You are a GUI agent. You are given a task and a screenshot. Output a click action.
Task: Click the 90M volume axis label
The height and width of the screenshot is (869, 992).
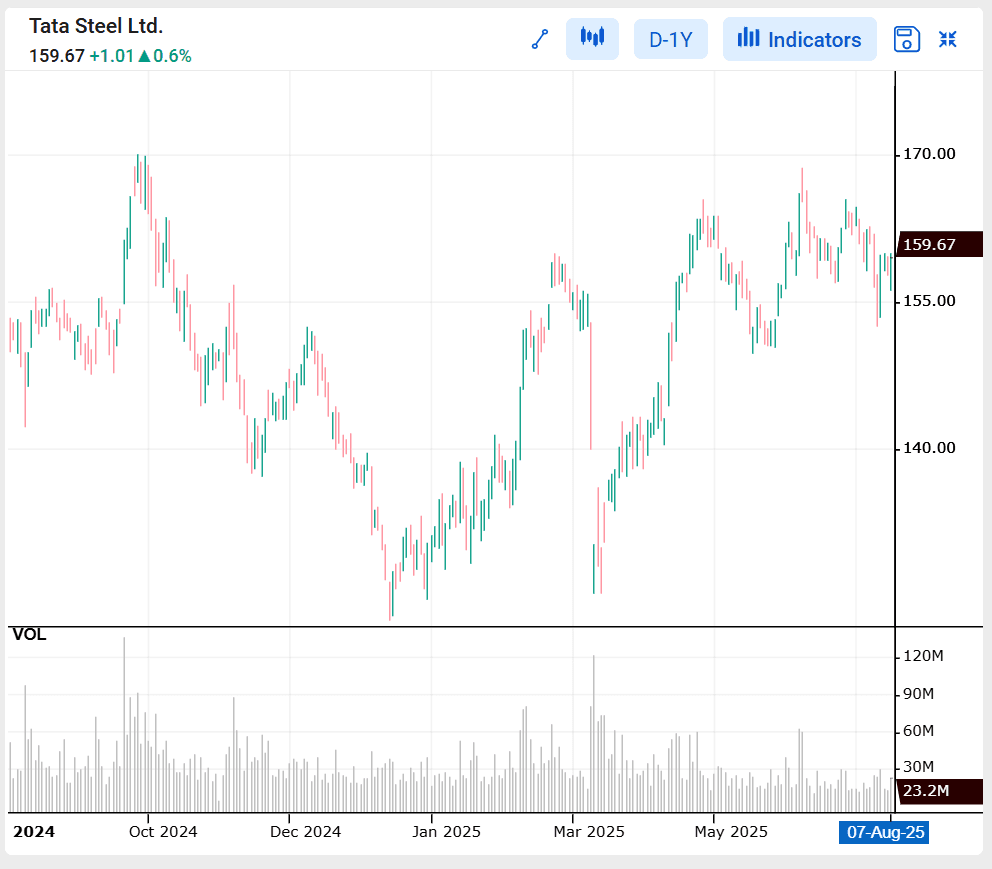point(919,694)
